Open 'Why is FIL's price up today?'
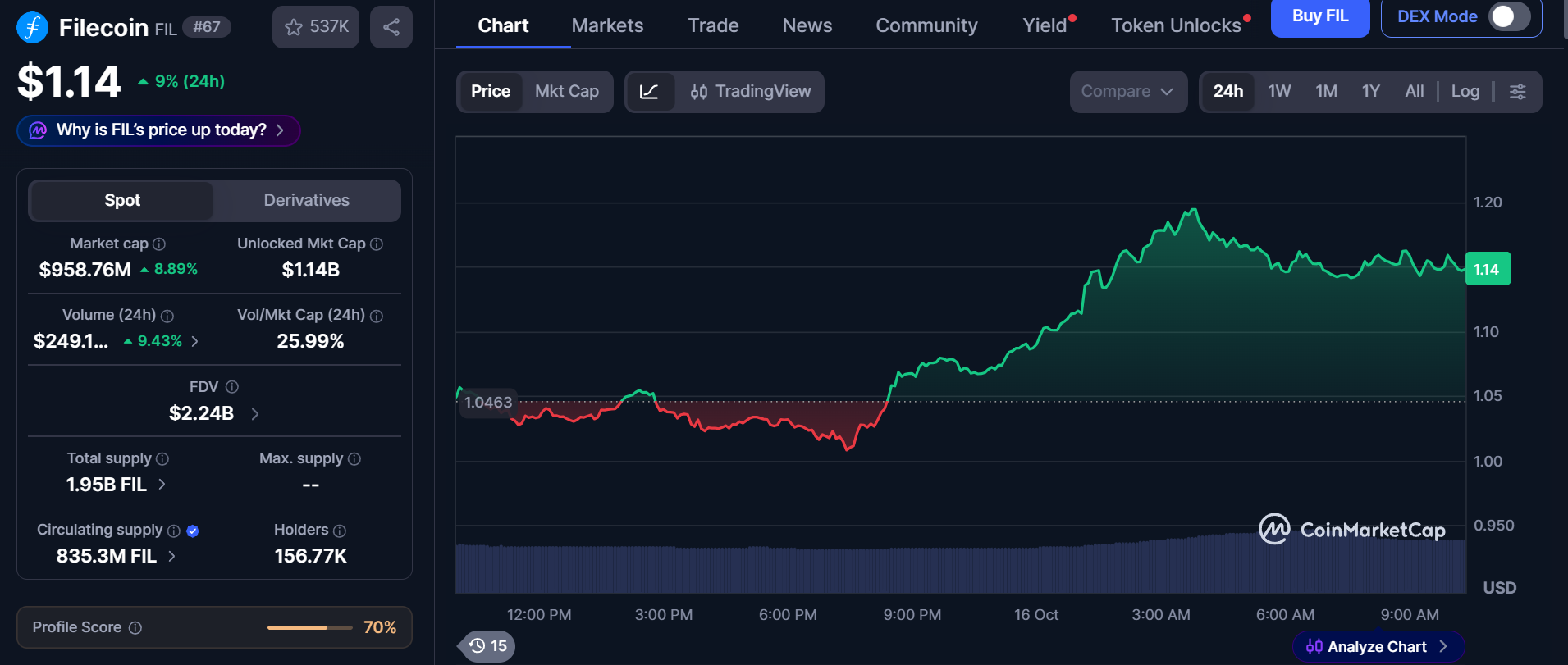 click(158, 130)
